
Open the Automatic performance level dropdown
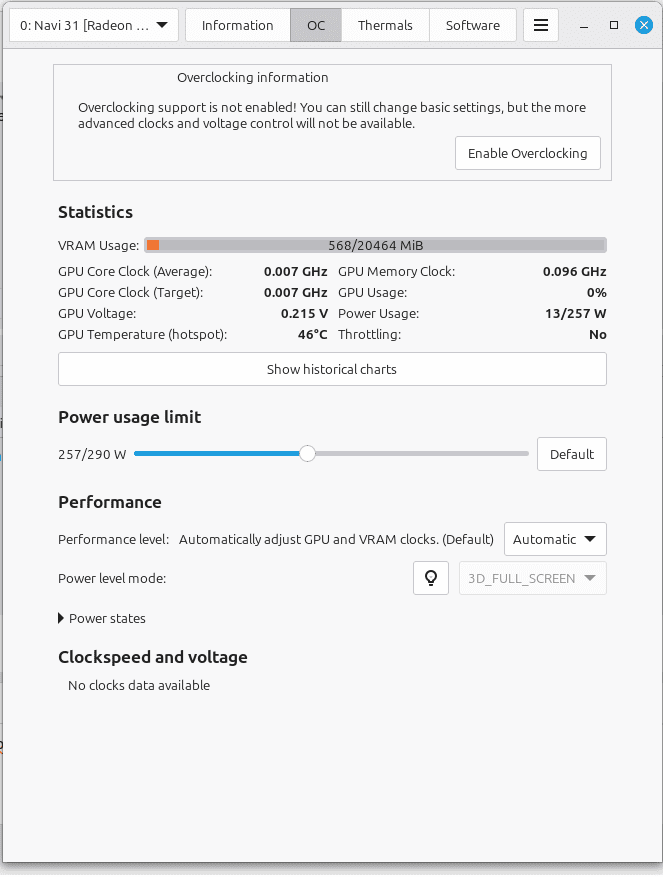coord(555,539)
